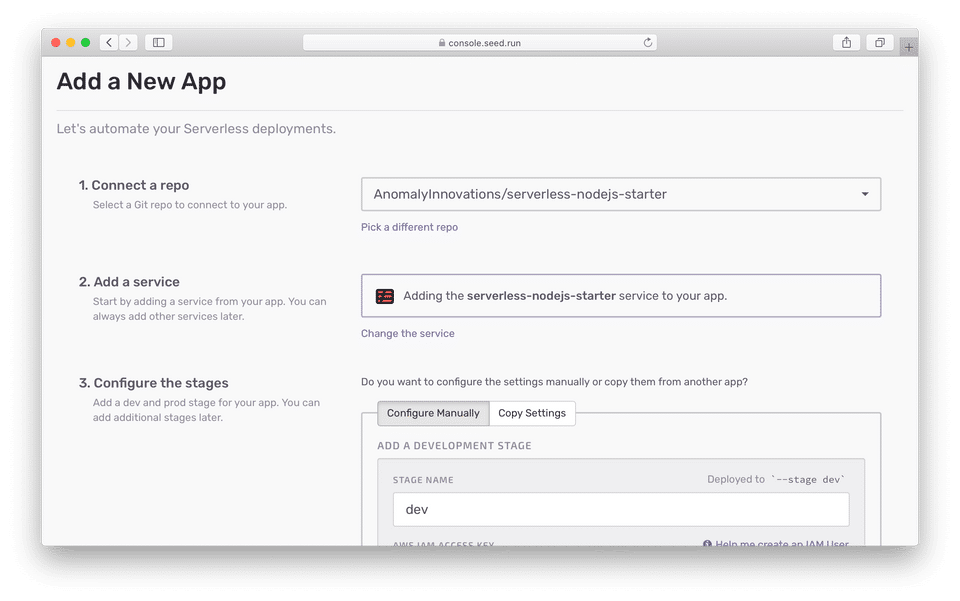960x601 pixels.
Task: Toggle the Safari sidebar button
Action: pos(159,42)
